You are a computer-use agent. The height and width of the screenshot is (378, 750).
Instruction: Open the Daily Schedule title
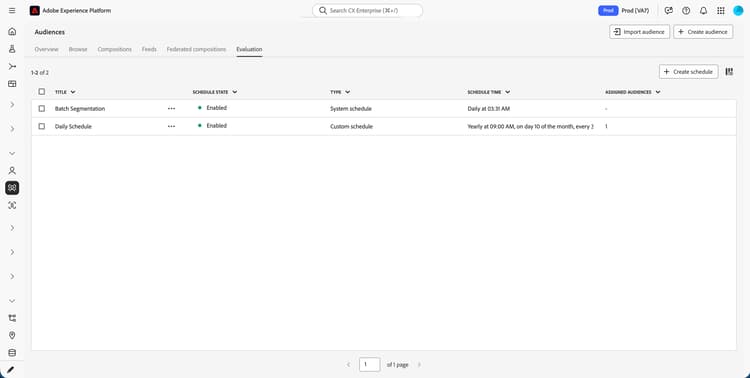73,126
